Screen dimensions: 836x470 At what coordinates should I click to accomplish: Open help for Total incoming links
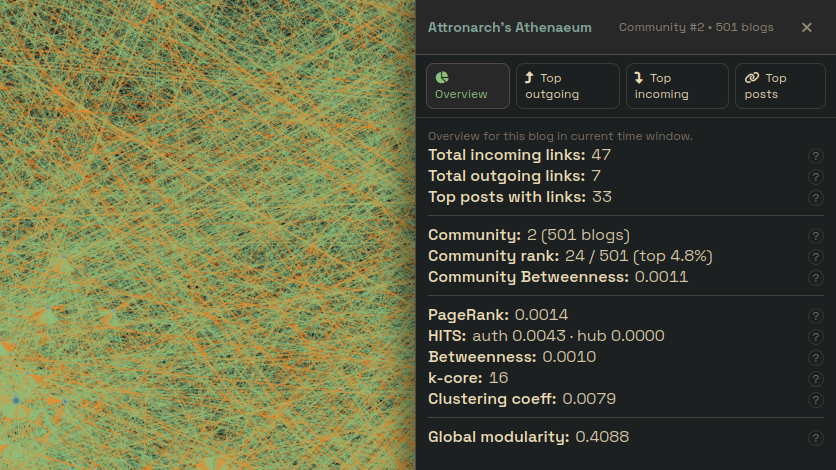tap(815, 156)
